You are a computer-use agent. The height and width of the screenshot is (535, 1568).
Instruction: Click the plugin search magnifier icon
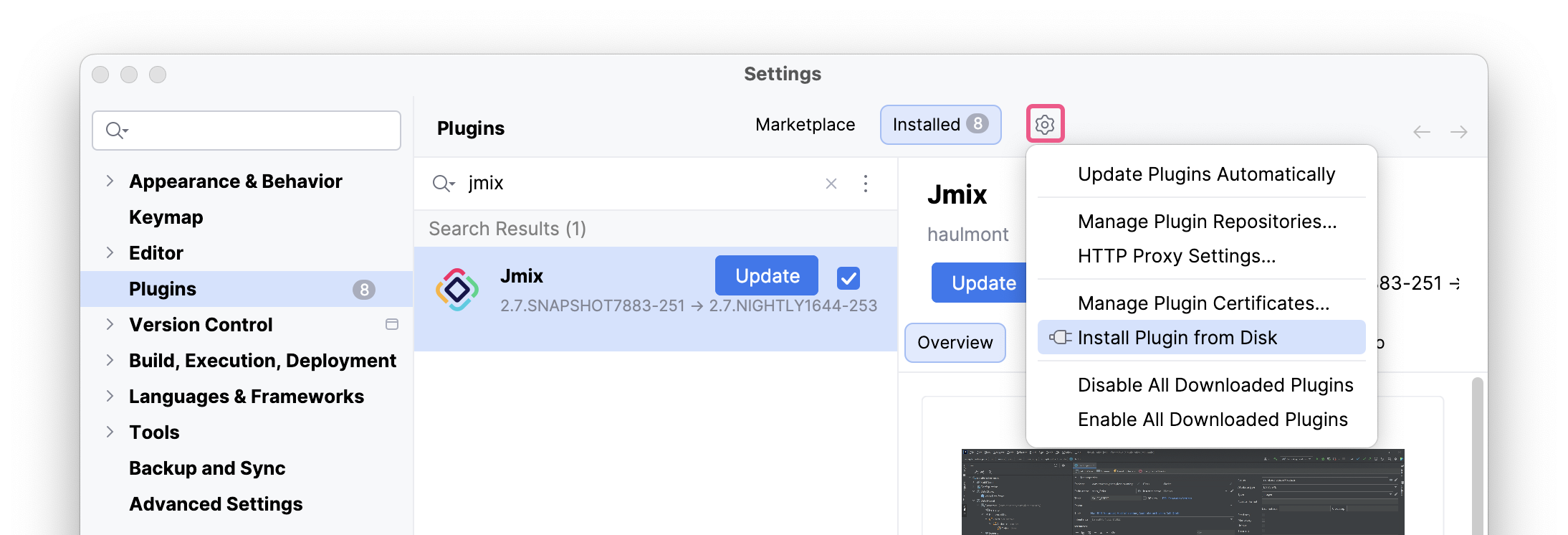(444, 184)
